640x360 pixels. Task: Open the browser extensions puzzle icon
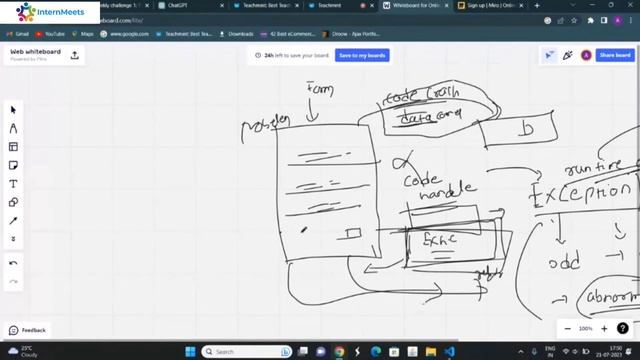tap(590, 20)
